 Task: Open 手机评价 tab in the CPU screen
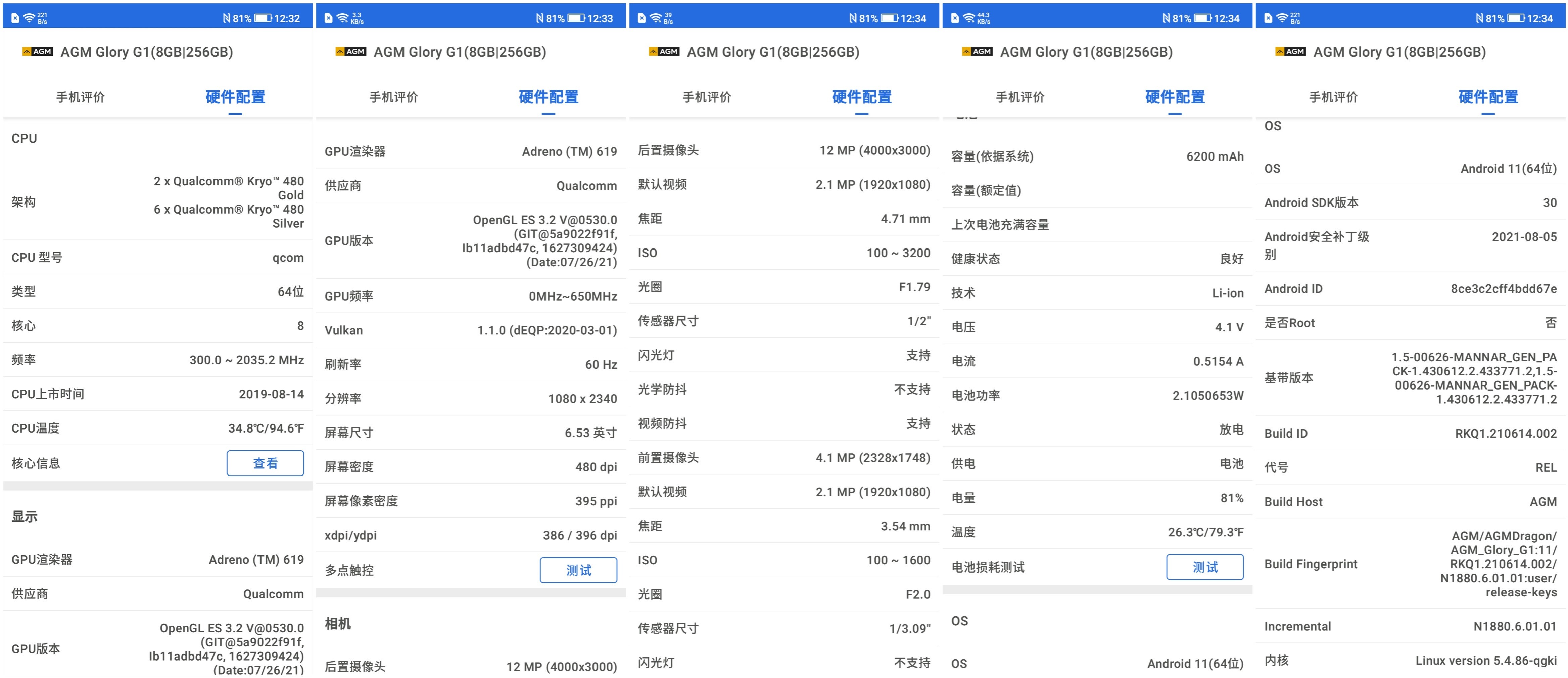(x=80, y=97)
